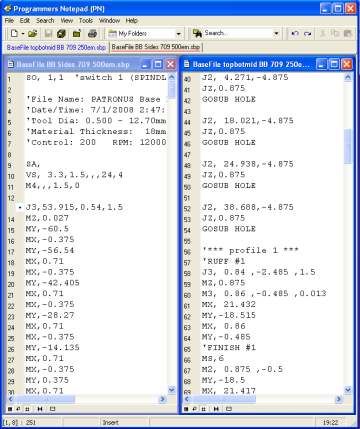
Task: Click the Search text field
Action: tap(238, 33)
